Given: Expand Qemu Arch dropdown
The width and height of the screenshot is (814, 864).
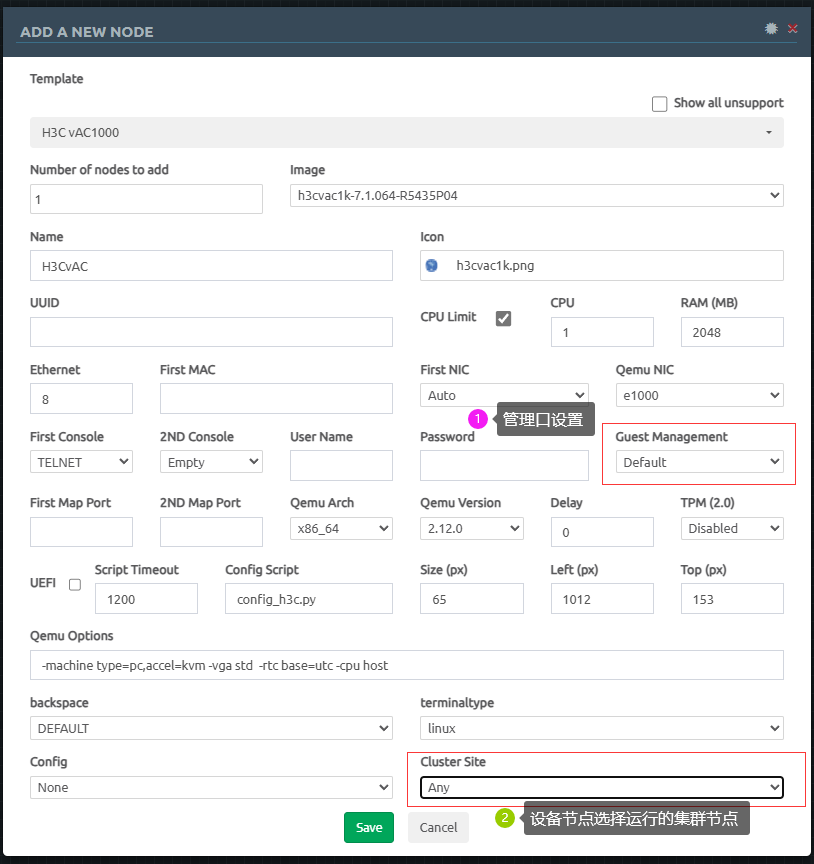Looking at the screenshot, I should 341,528.
